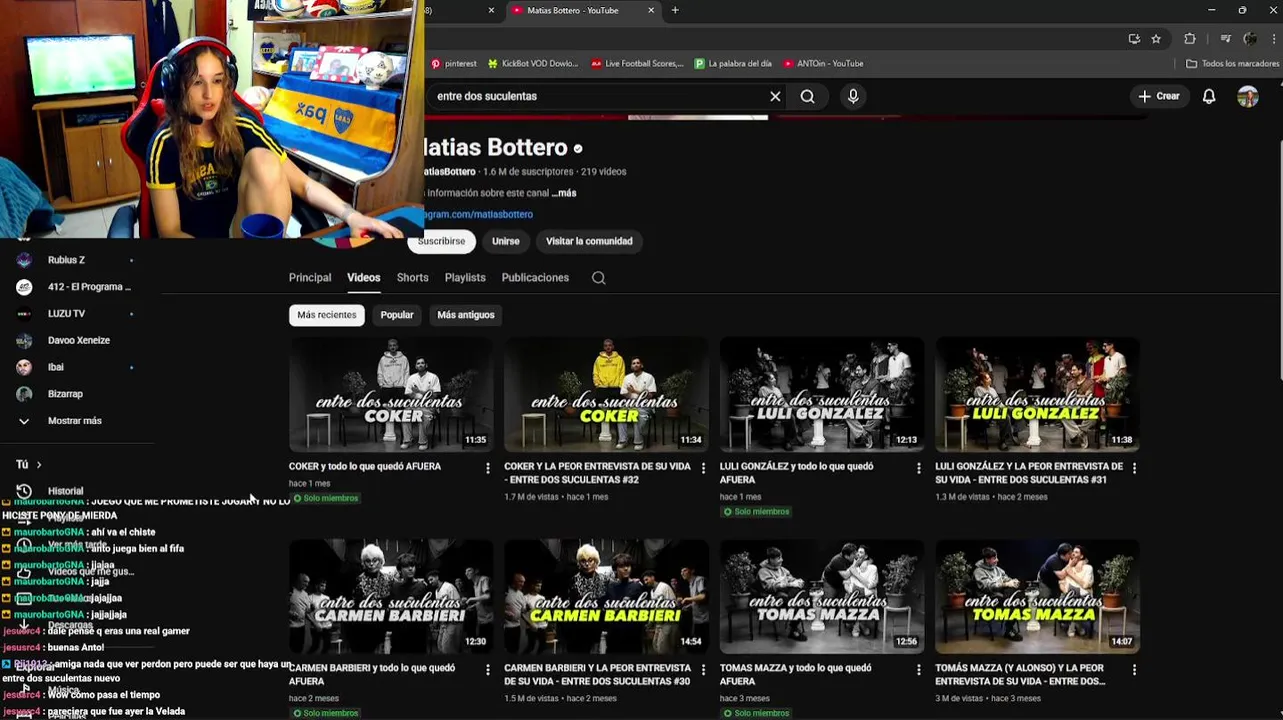The image size is (1283, 720).
Task: Open CARMEN BARBIERI 14:54 video thumbnail
Action: (606, 596)
